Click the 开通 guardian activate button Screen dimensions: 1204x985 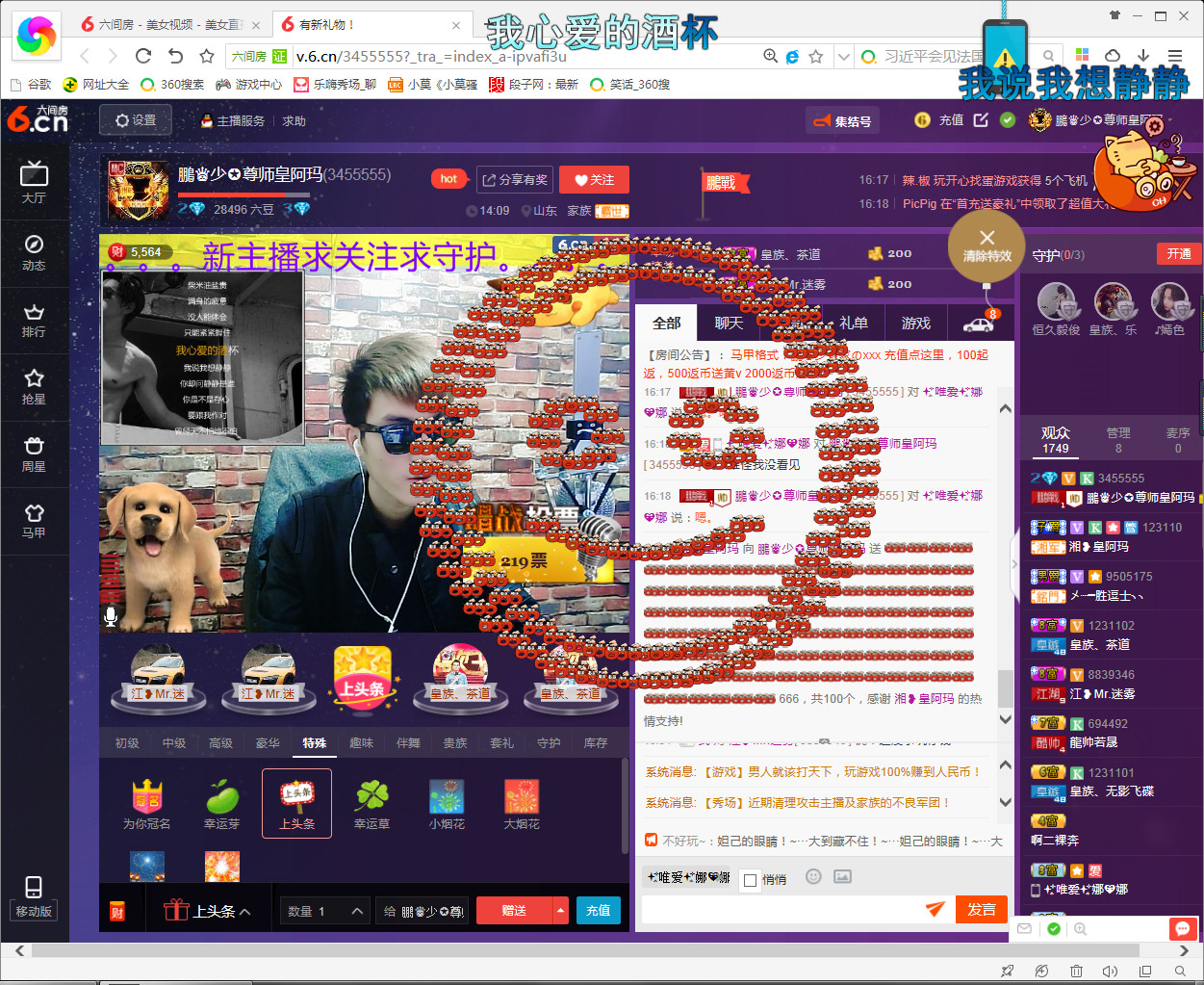1179,254
